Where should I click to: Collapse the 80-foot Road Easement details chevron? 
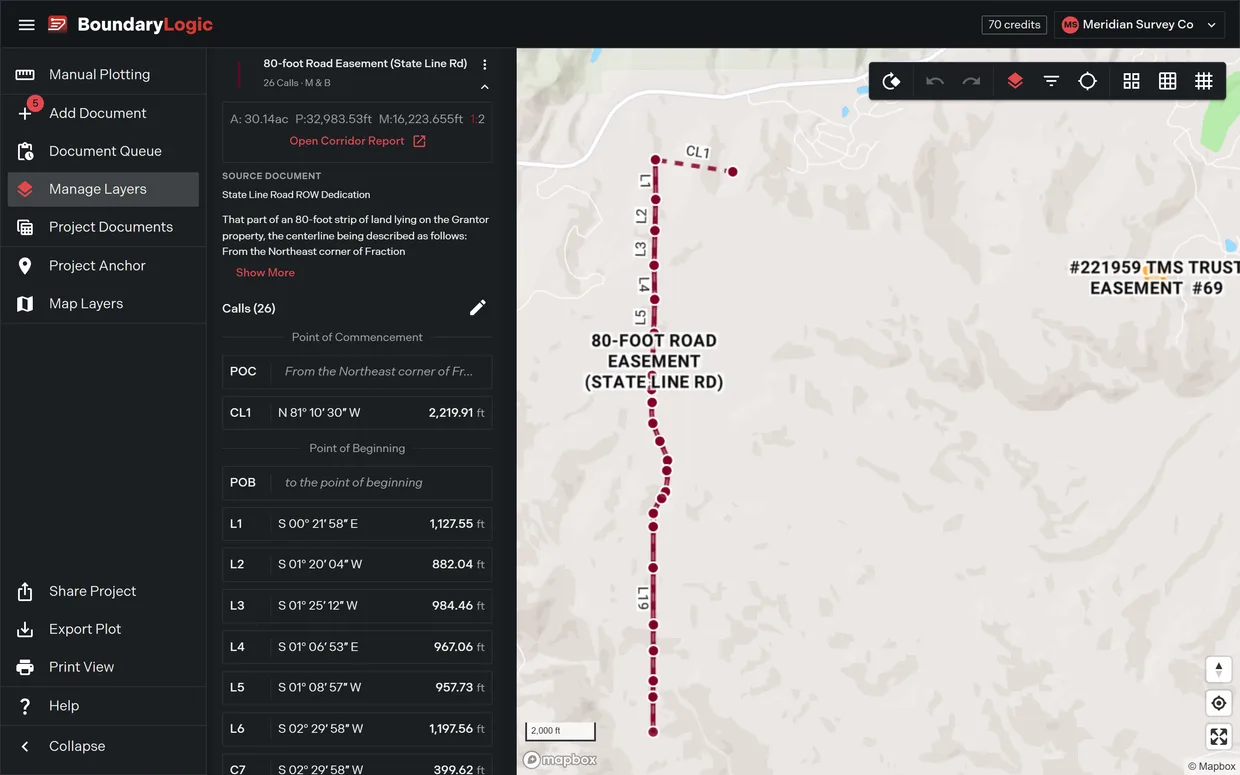click(485, 87)
